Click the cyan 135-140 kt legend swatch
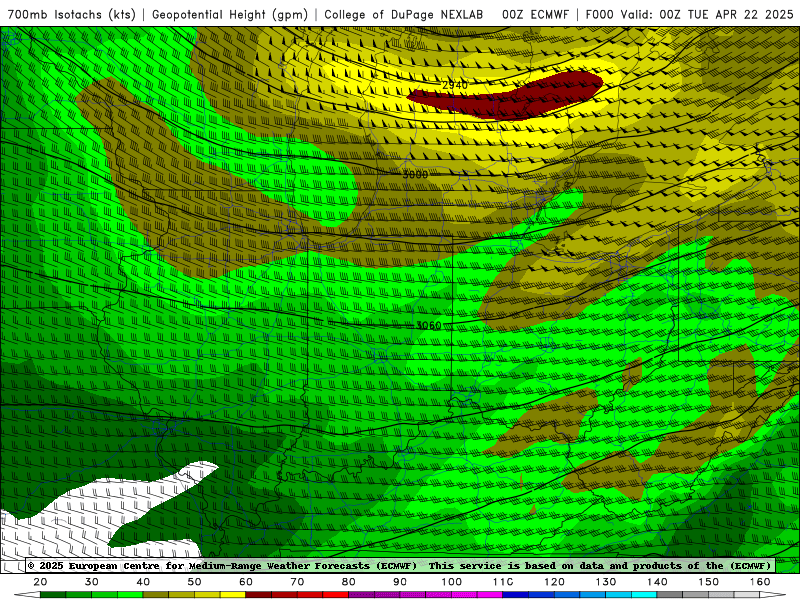Viewport: 800px width, 600px height. (644, 595)
